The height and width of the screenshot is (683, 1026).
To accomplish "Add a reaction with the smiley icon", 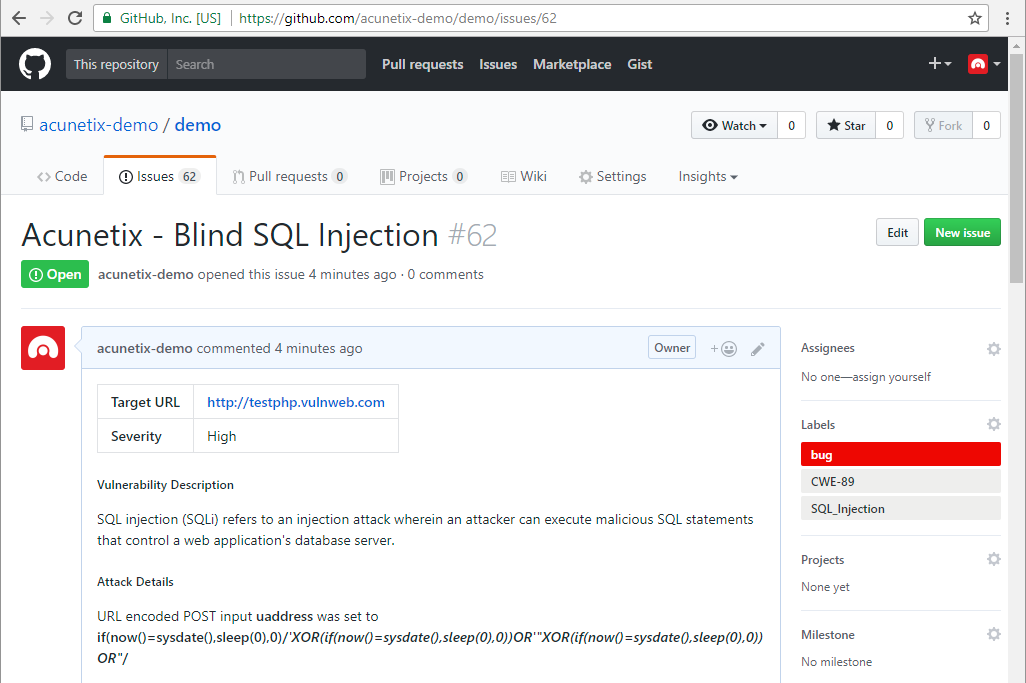I will click(724, 349).
